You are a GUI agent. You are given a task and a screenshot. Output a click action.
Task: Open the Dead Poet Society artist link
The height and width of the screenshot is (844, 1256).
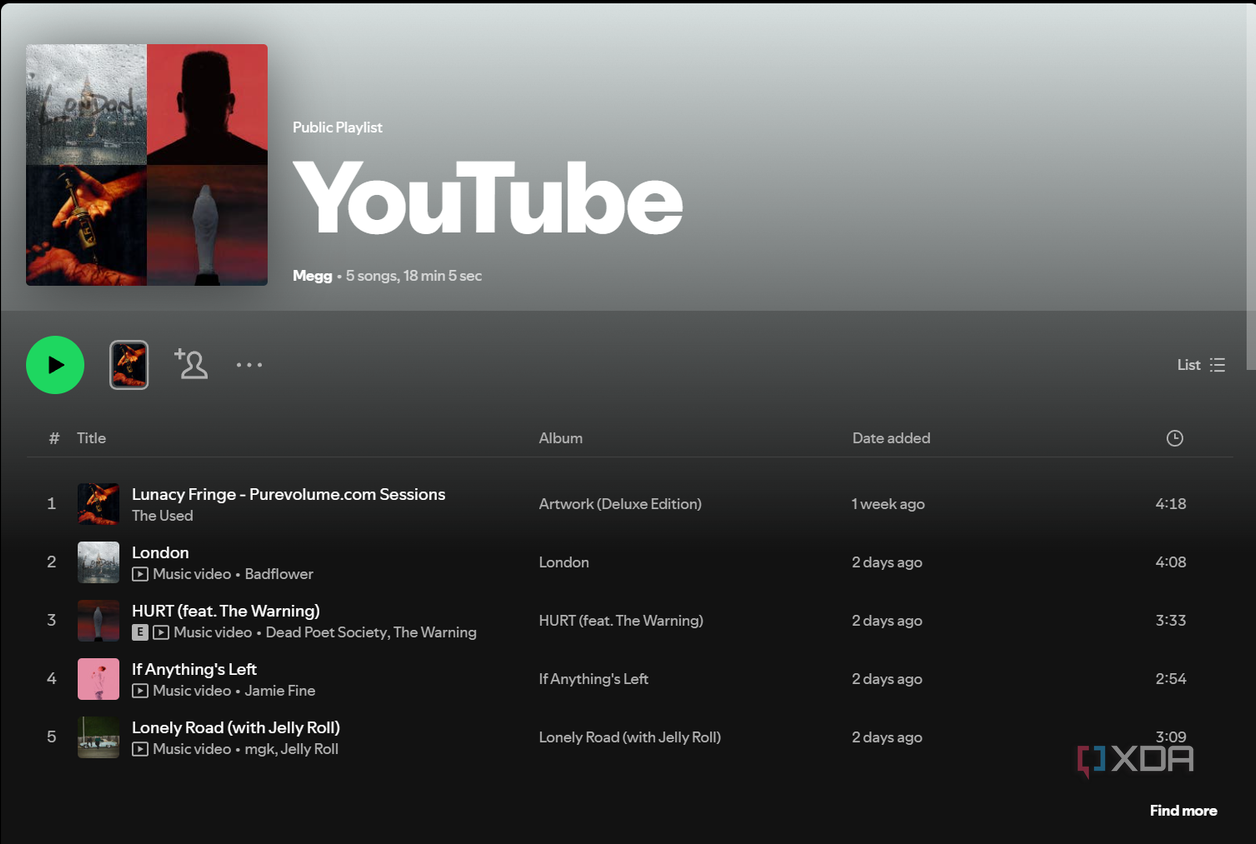click(x=325, y=632)
